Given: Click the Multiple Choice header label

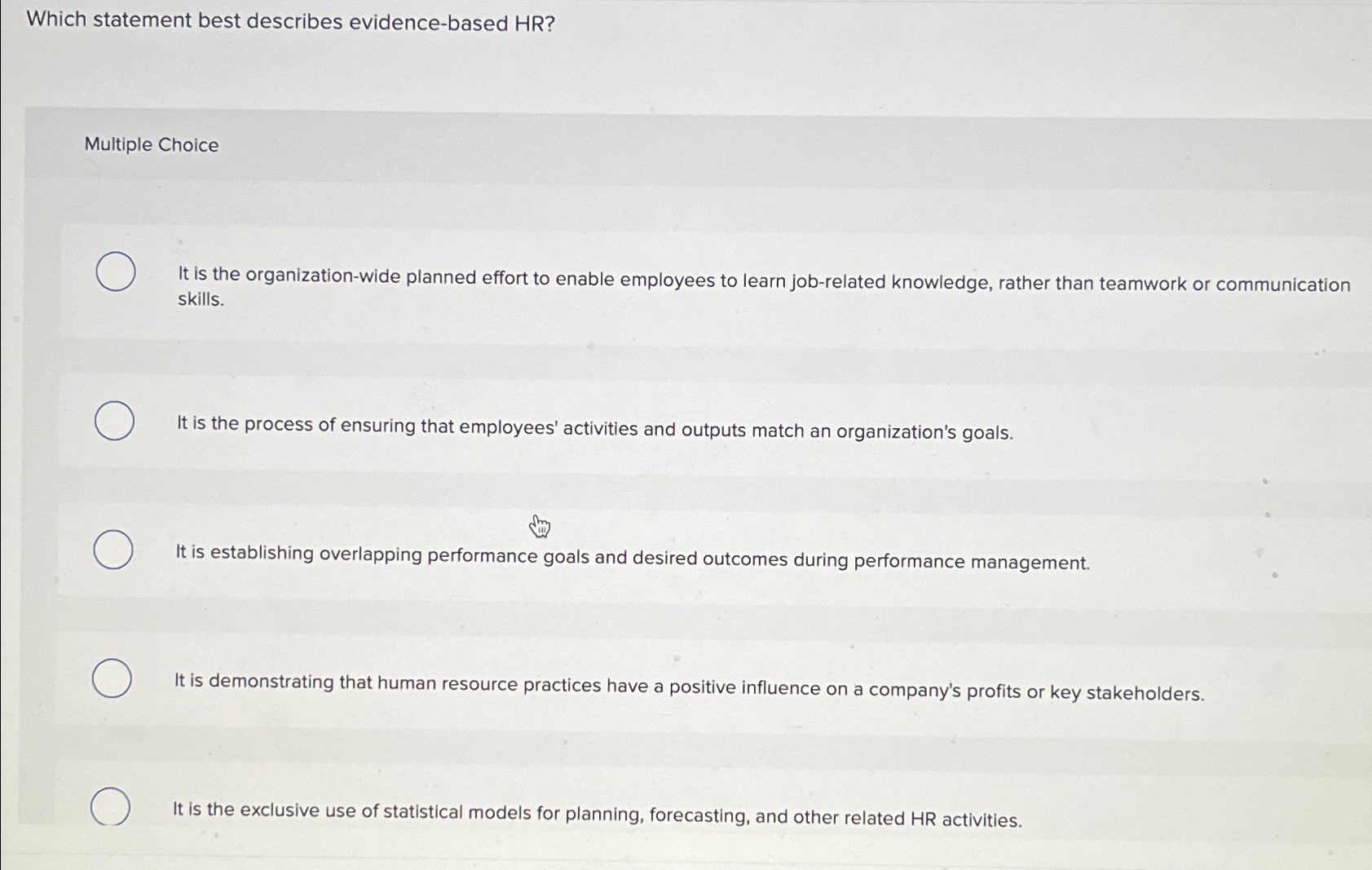Looking at the screenshot, I should 151,145.
